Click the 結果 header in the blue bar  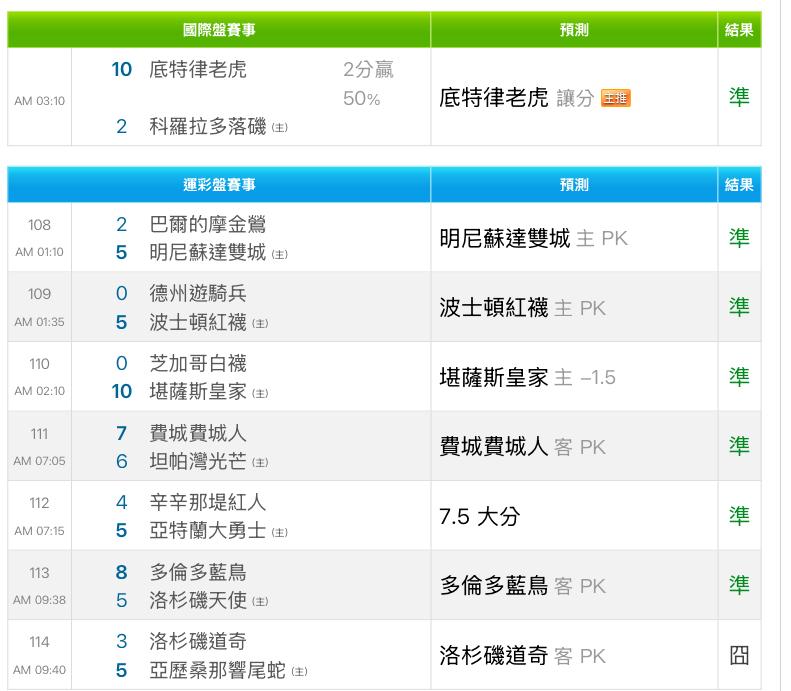tap(739, 185)
